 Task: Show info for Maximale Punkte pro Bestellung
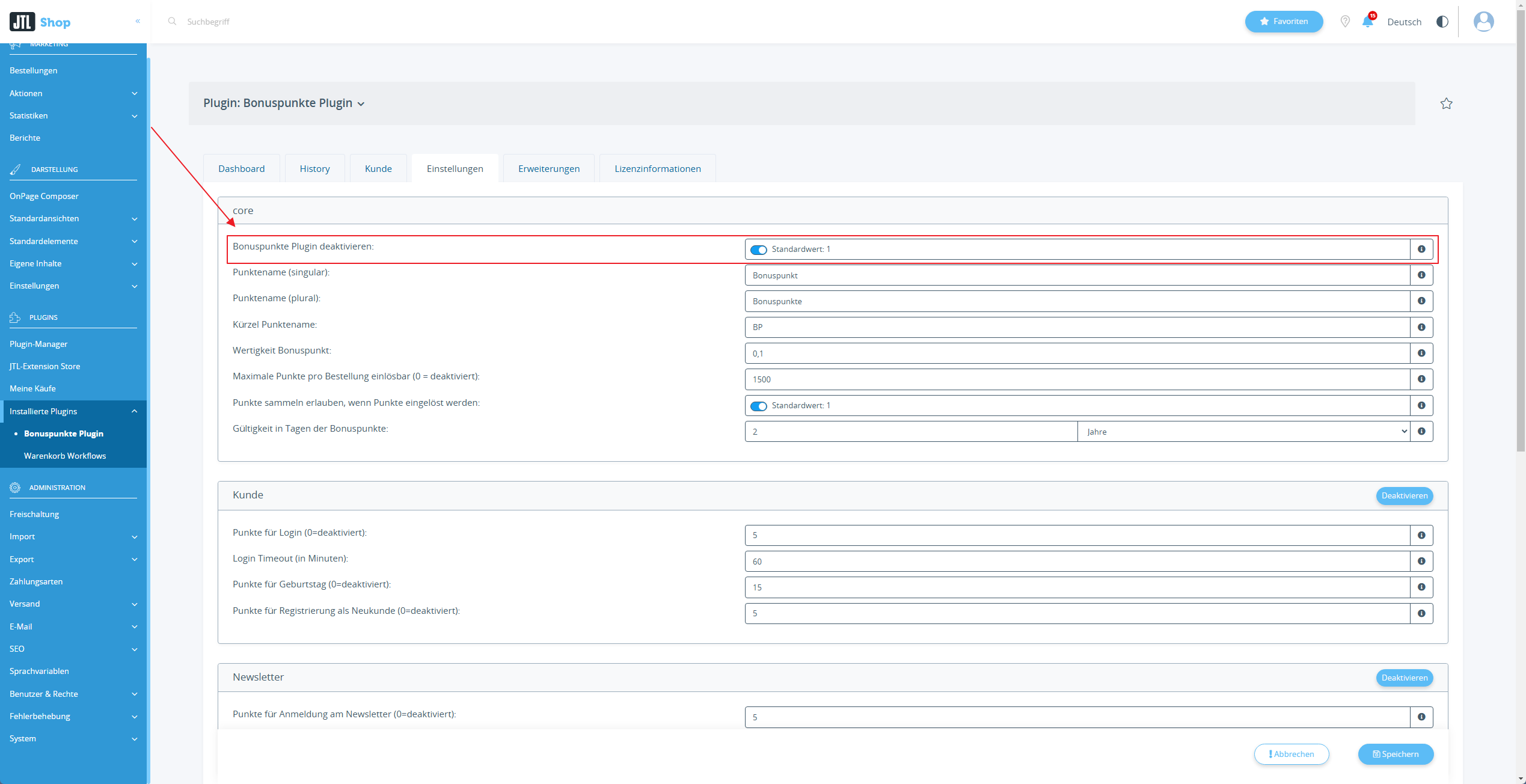1421,379
